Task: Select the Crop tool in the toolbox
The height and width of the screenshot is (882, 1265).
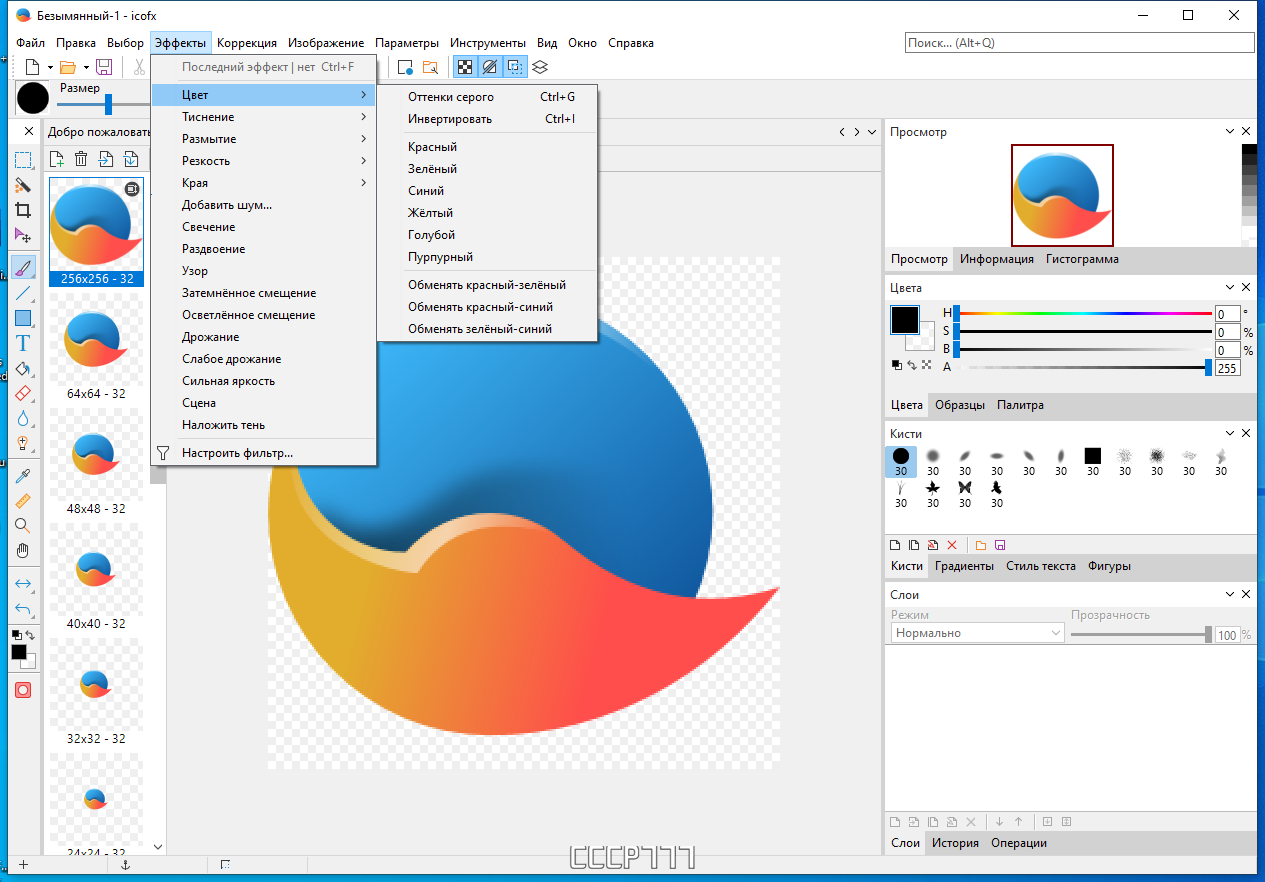Action: pyautogui.click(x=22, y=211)
